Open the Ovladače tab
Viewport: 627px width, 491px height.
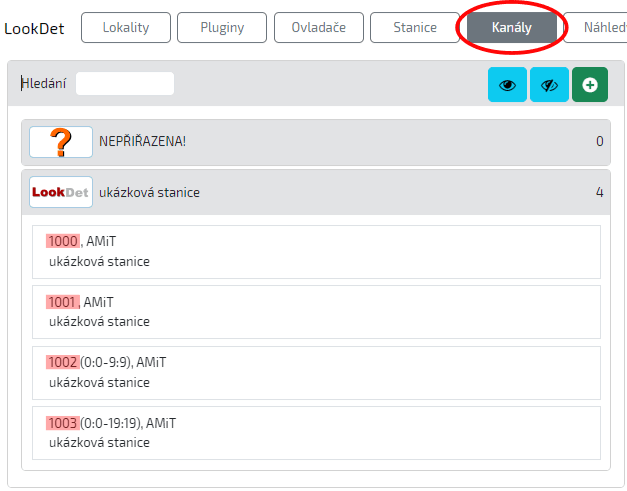coord(319,28)
